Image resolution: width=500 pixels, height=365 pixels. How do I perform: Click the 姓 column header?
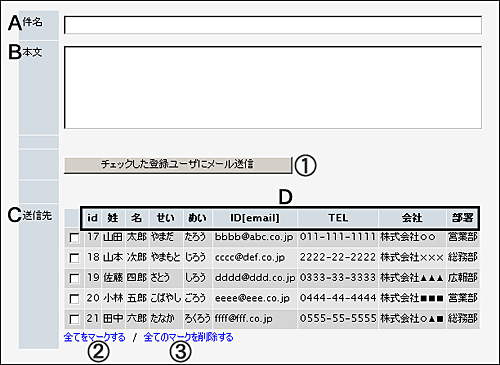113,218
